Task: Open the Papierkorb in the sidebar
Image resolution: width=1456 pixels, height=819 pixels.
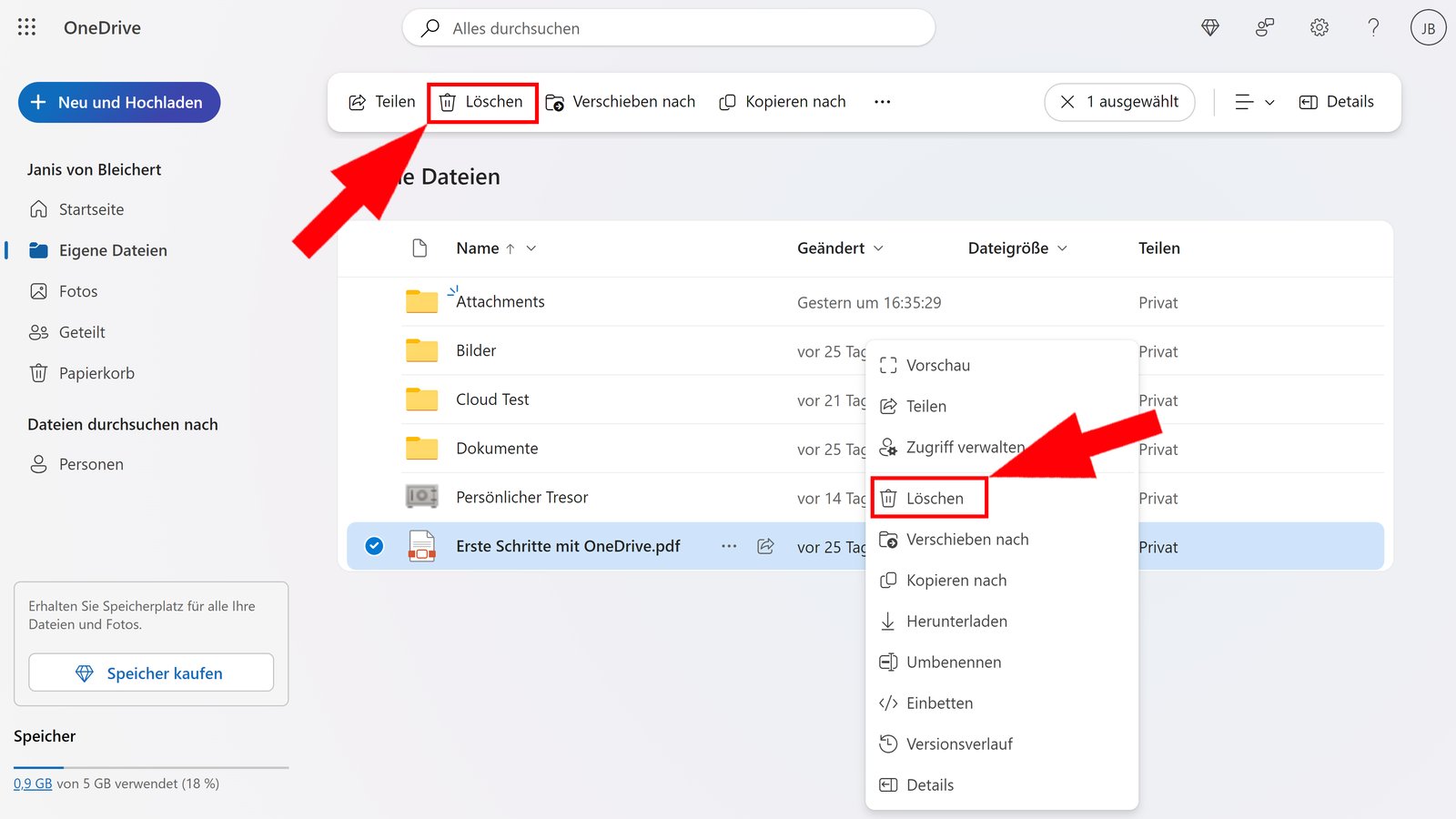Action: pyautogui.click(x=96, y=372)
